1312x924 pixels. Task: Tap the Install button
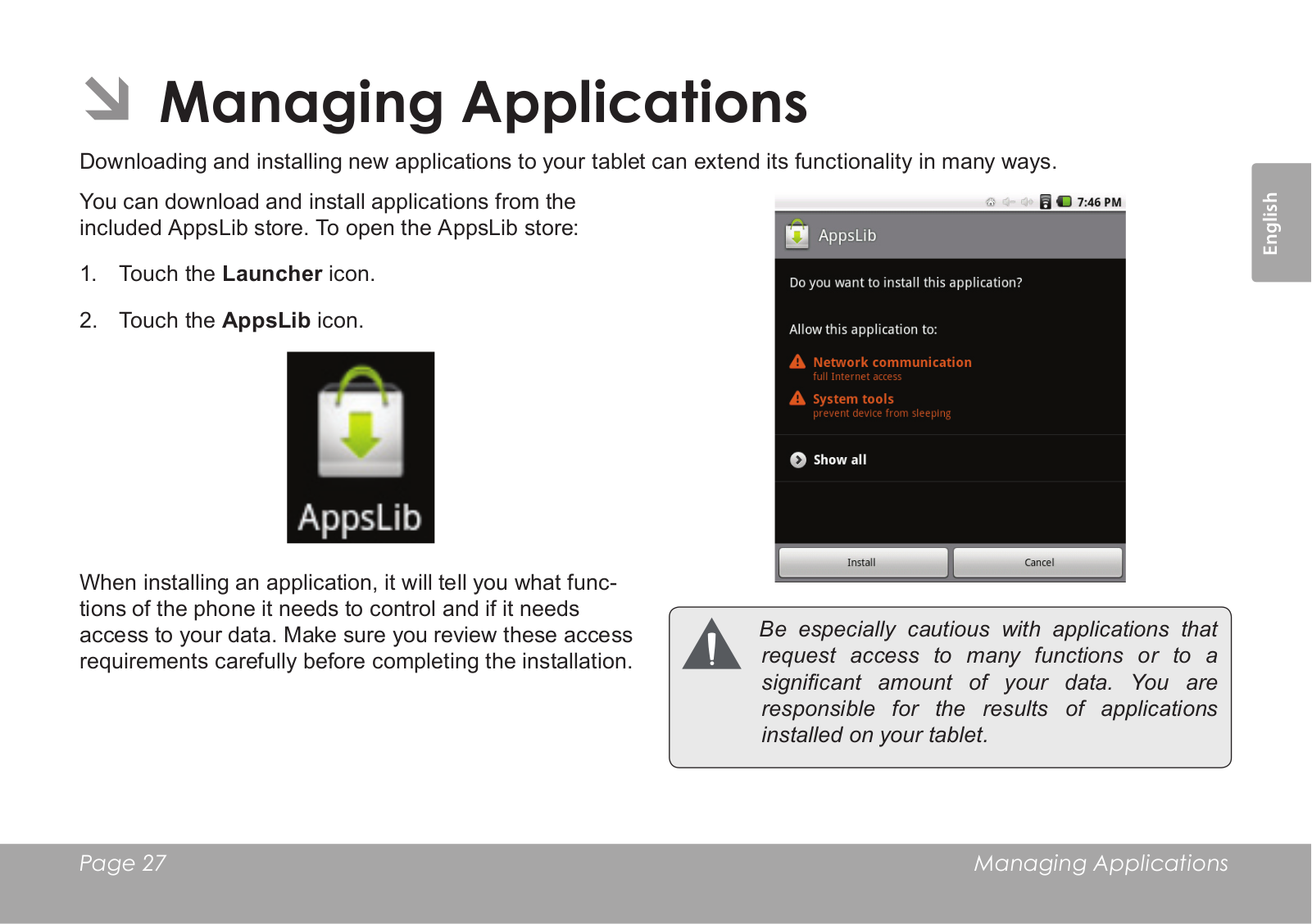tap(862, 563)
